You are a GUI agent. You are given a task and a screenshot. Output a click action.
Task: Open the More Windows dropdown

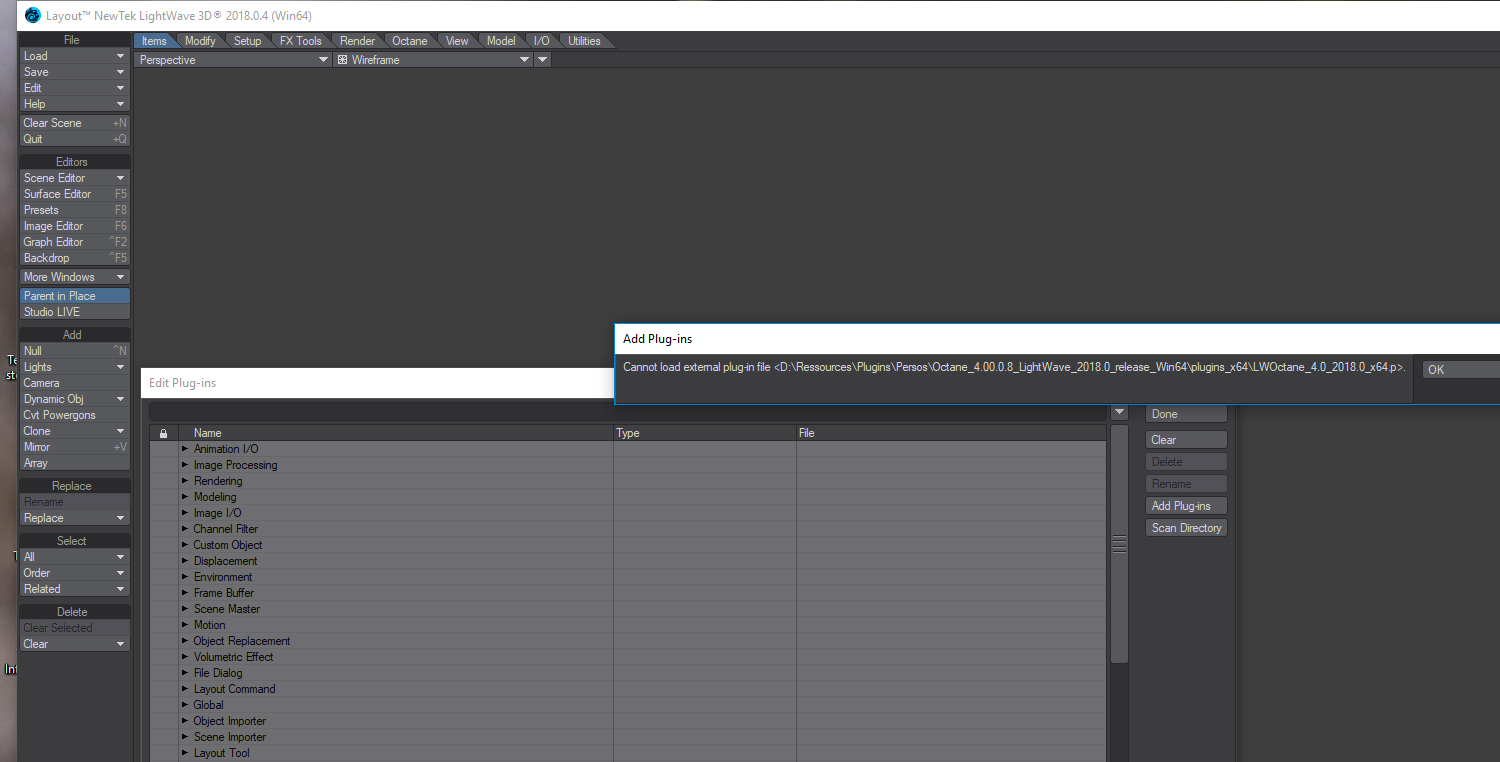pyautogui.click(x=75, y=277)
